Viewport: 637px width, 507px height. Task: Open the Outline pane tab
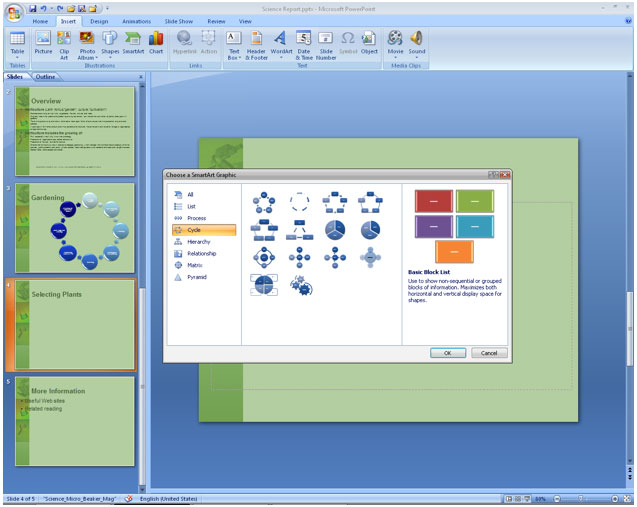click(46, 76)
